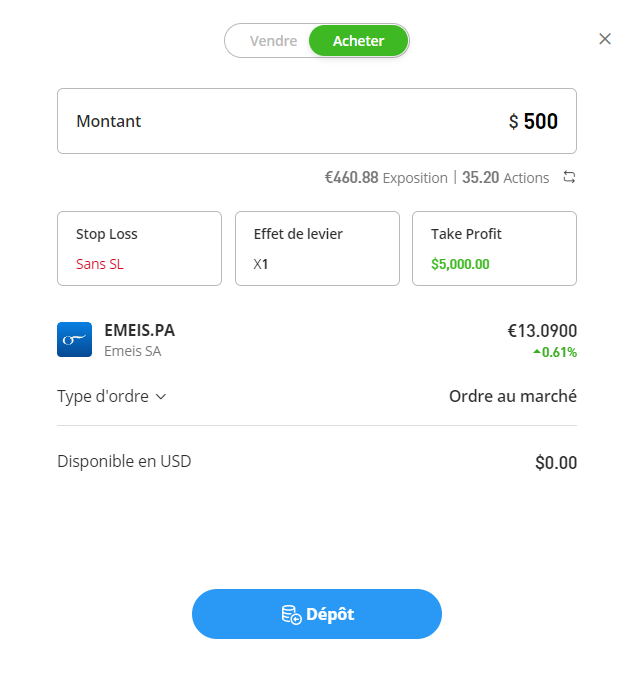Click the Montant amount field

point(316,121)
